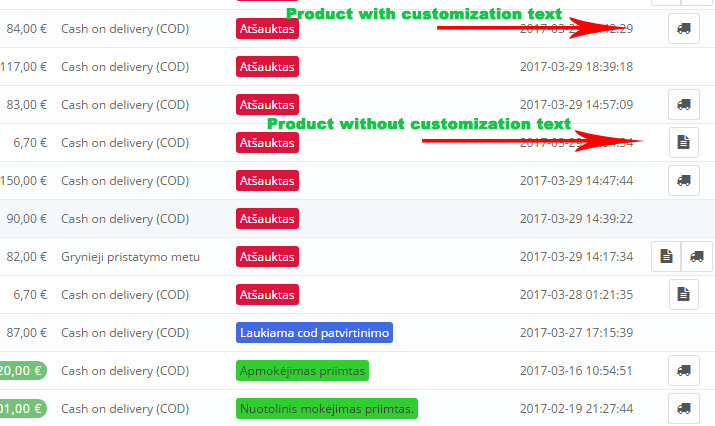
Task: Click the Nuotolinis mokėjimas priimtas status badge
Action: coord(327,409)
